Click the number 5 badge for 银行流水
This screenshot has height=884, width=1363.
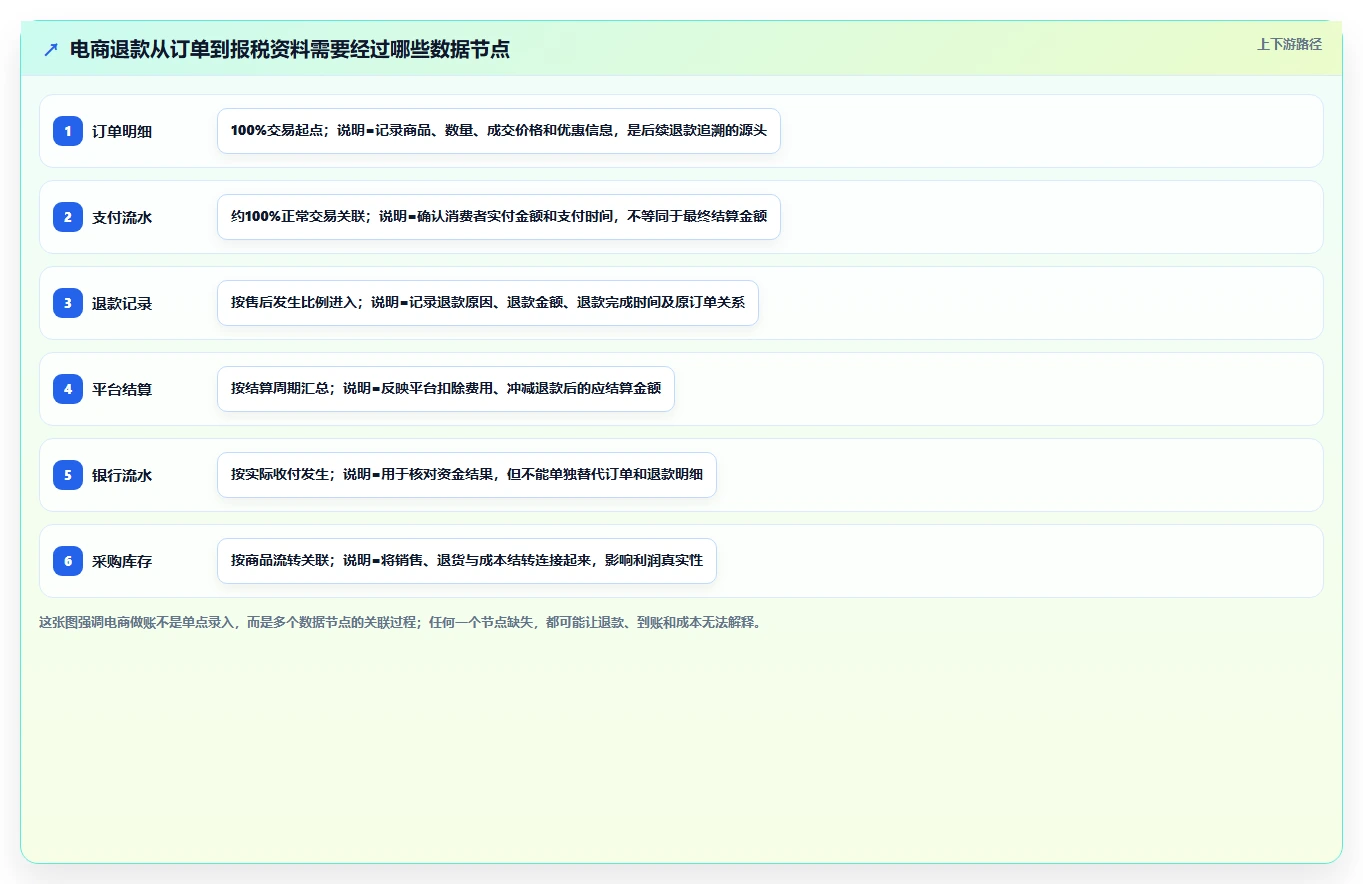[68, 474]
